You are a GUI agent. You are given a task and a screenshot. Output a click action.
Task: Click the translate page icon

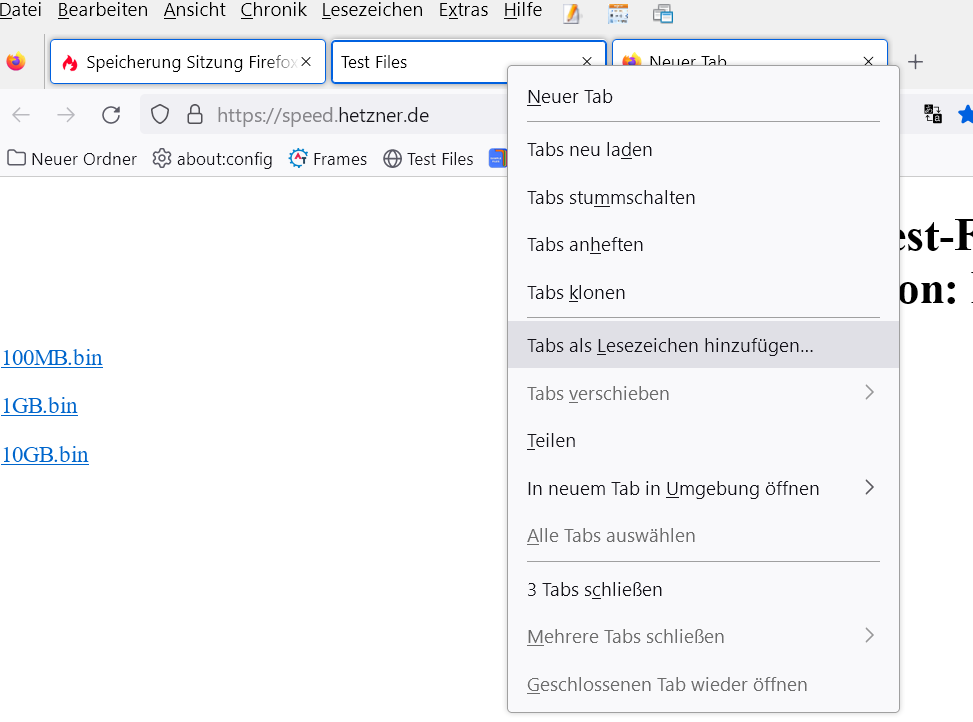[x=932, y=114]
